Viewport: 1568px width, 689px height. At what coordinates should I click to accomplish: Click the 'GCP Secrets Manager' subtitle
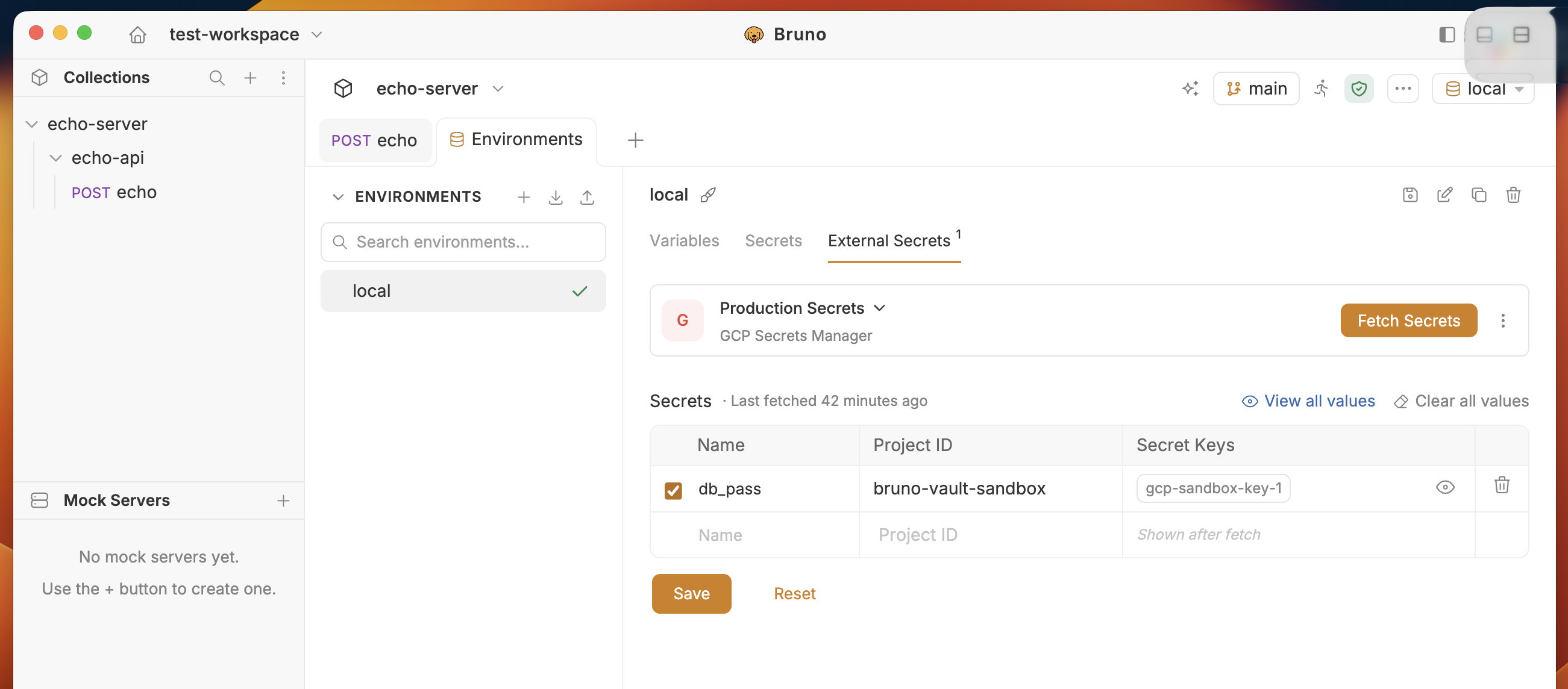coord(795,336)
